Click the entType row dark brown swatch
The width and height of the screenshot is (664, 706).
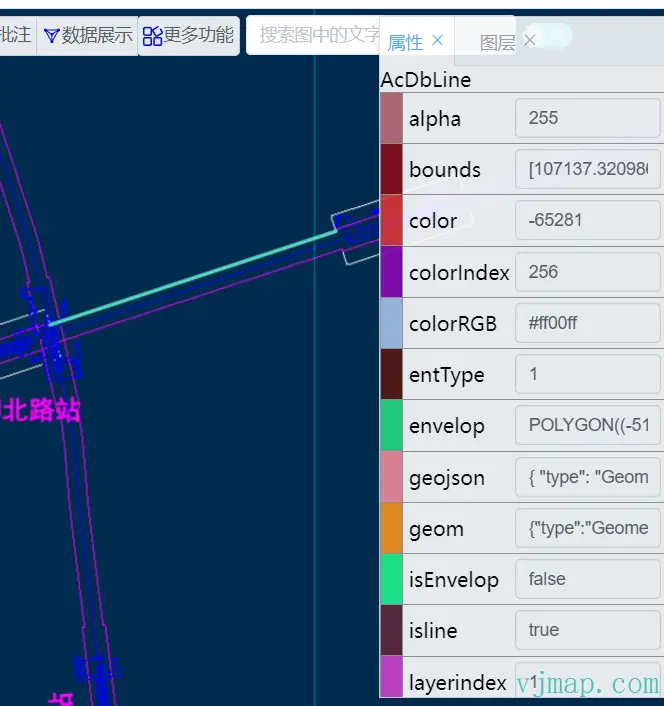391,374
